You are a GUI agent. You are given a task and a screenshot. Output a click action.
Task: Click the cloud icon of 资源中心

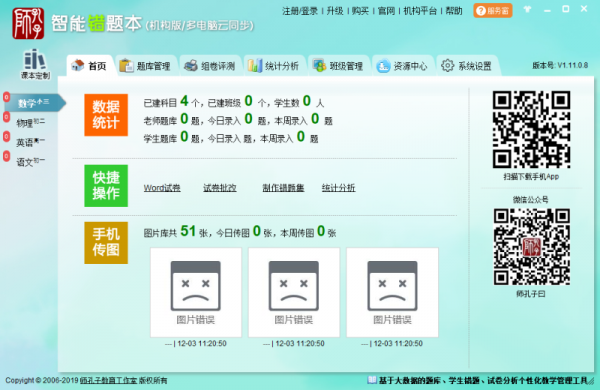(383, 66)
